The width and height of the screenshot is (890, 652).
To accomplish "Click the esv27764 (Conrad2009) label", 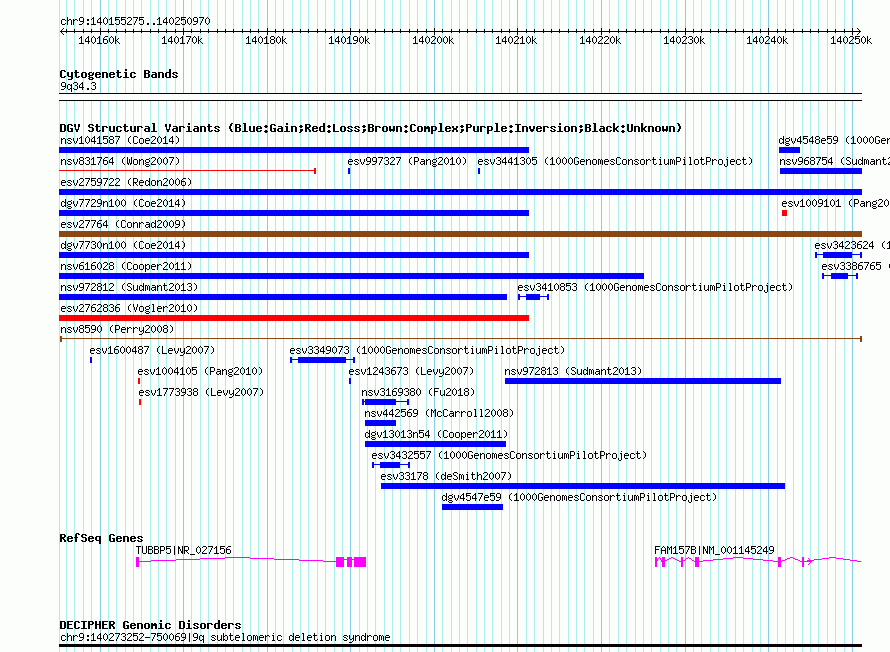I will coord(123,224).
